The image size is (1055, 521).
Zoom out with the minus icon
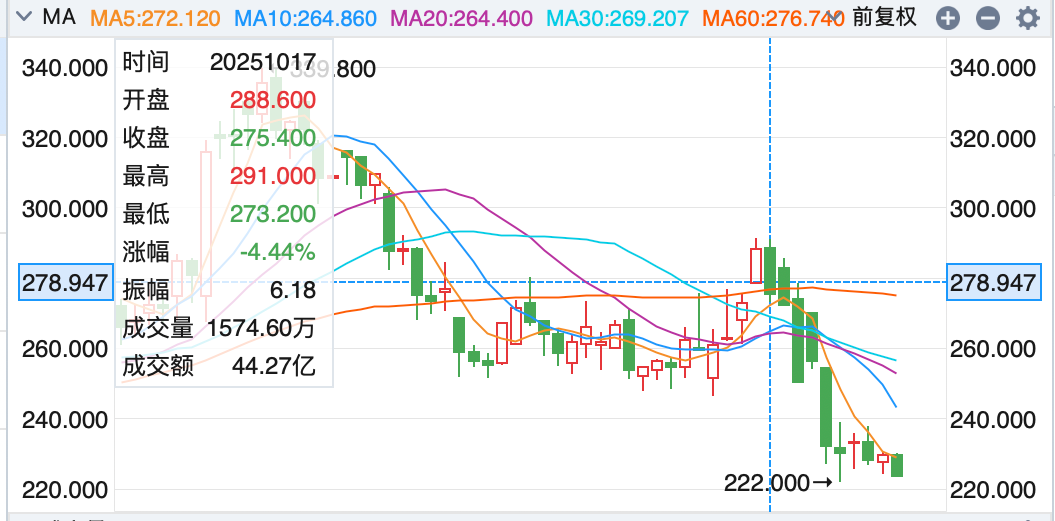tap(987, 19)
